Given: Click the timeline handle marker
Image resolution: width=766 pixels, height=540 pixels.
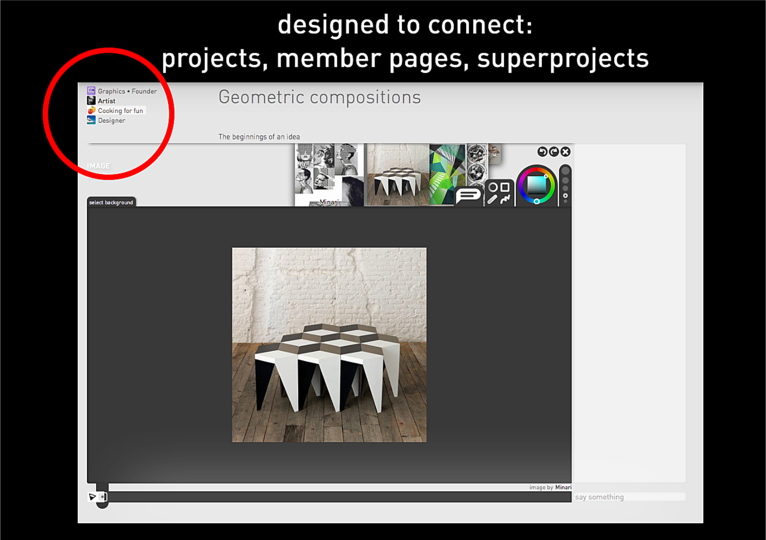Looking at the screenshot, I should tap(102, 497).
